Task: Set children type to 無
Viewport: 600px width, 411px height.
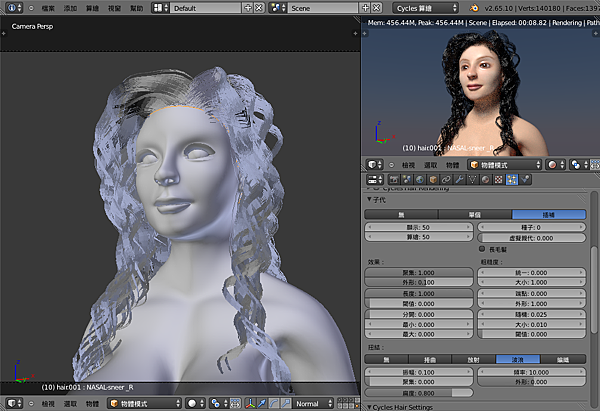Action: [401, 215]
